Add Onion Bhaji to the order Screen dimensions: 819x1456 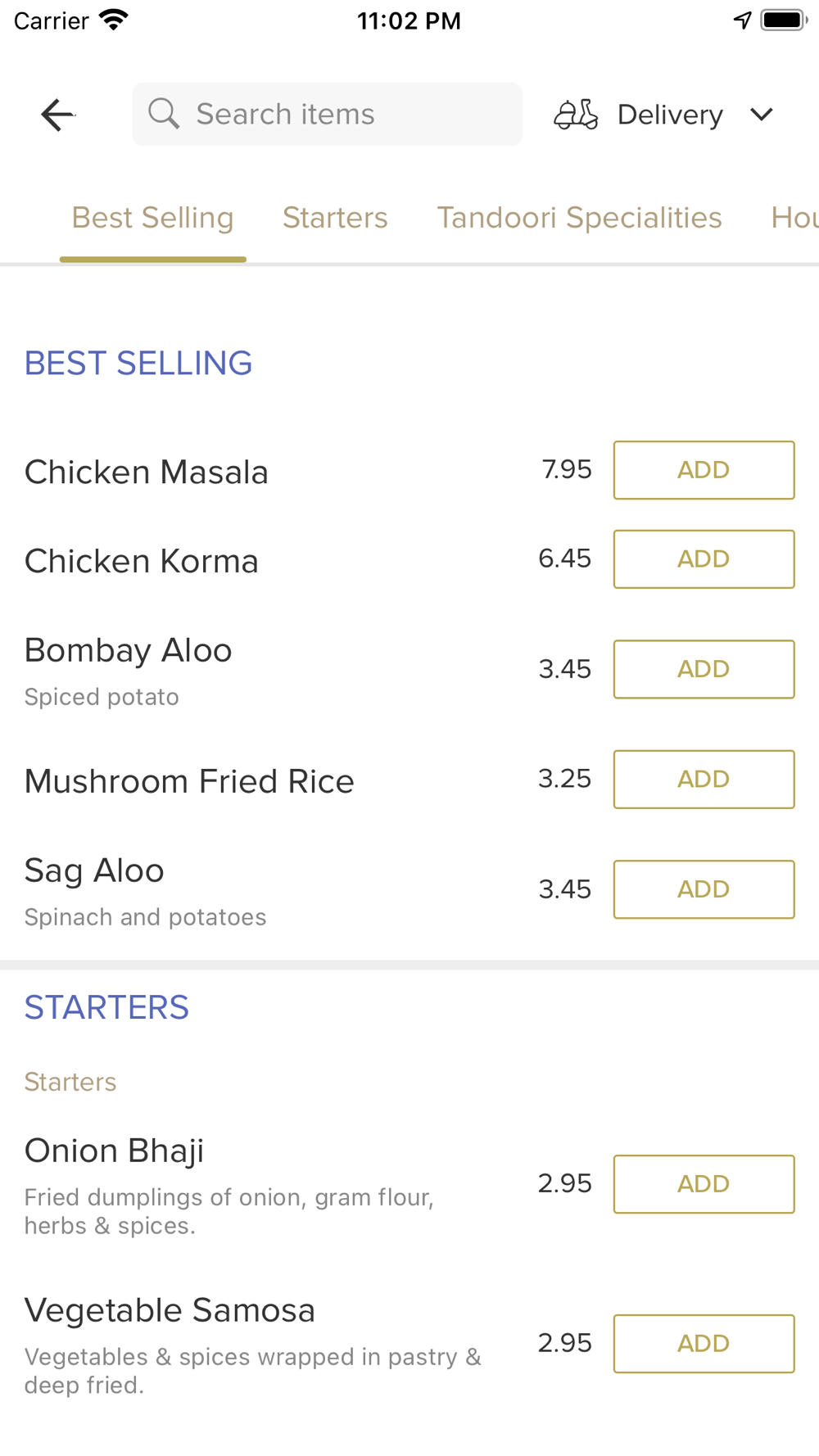tap(704, 1184)
